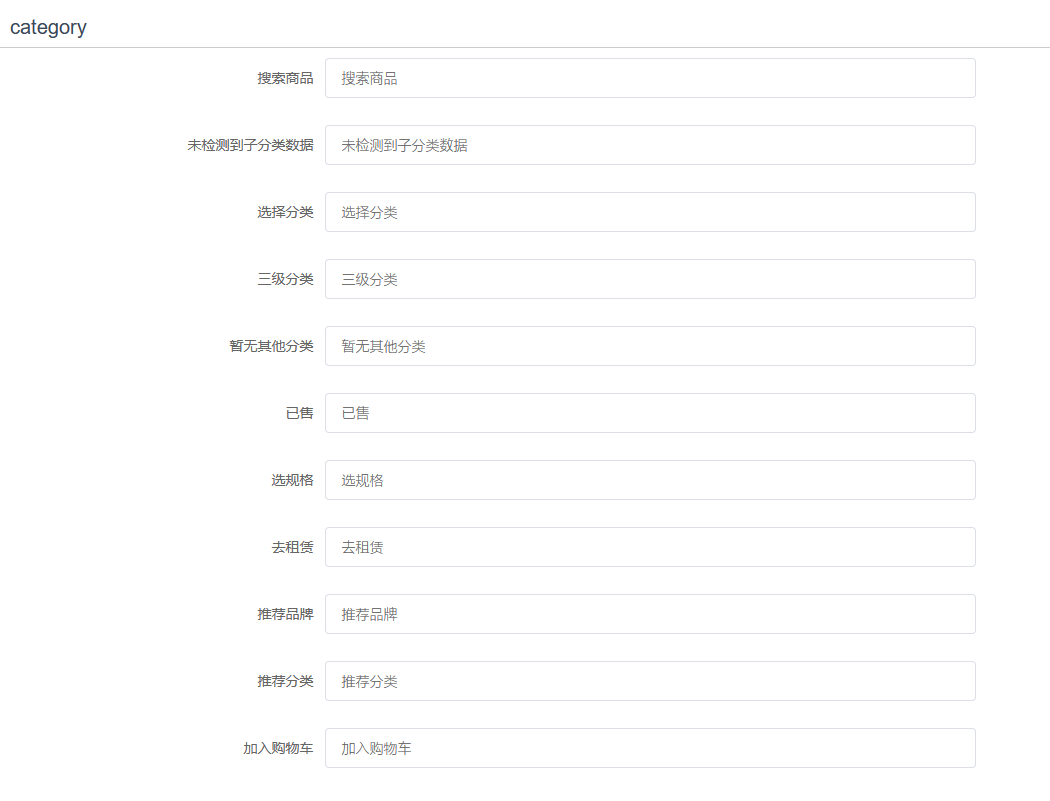Click the 已售 text input

pyautogui.click(x=650, y=413)
